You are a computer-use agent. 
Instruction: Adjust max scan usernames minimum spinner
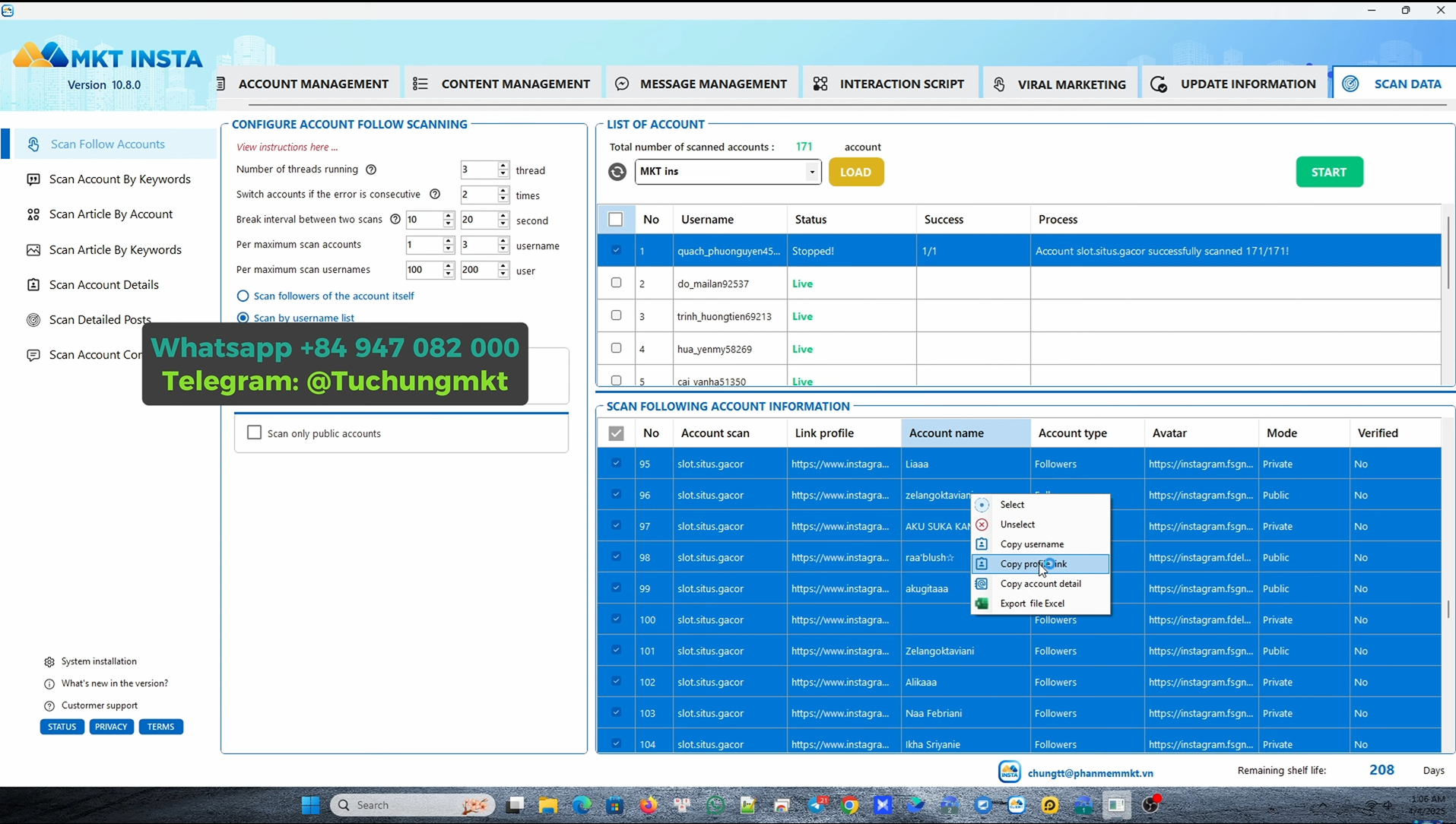tap(448, 270)
